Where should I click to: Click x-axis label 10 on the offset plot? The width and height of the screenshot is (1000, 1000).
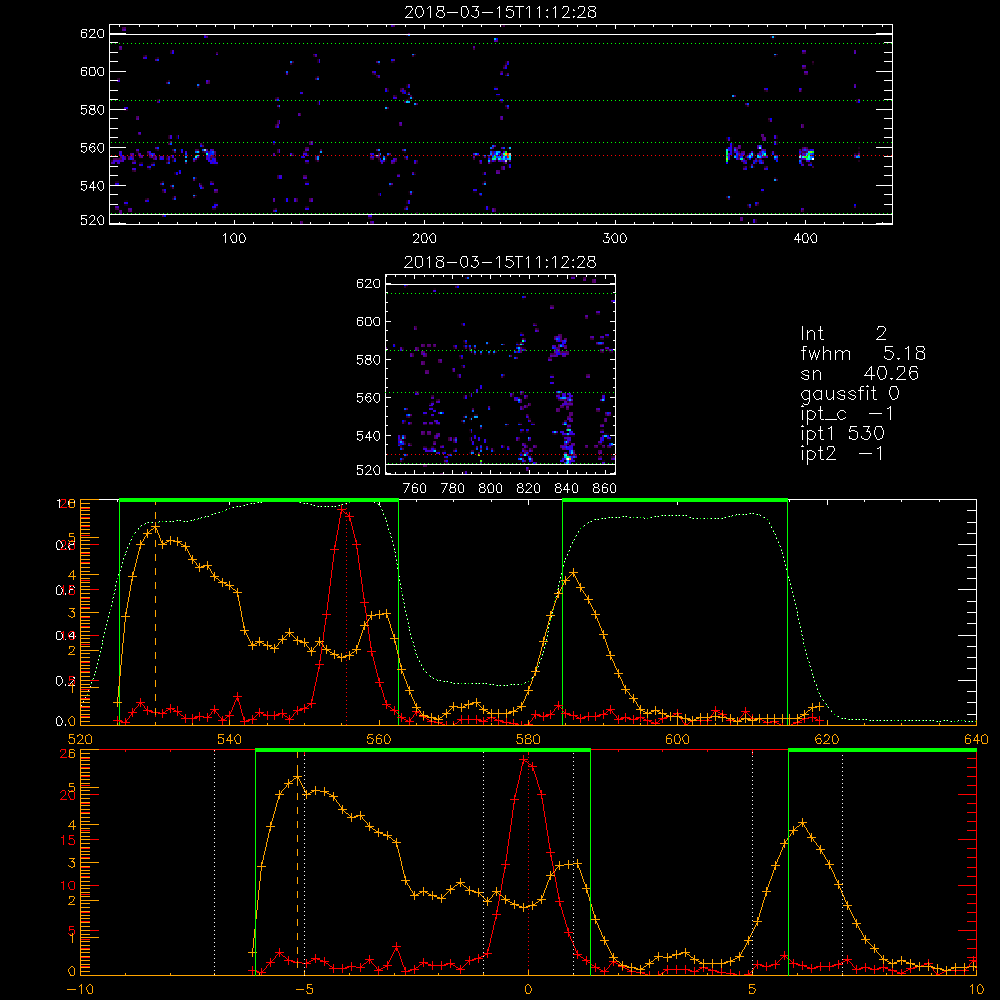(976, 990)
